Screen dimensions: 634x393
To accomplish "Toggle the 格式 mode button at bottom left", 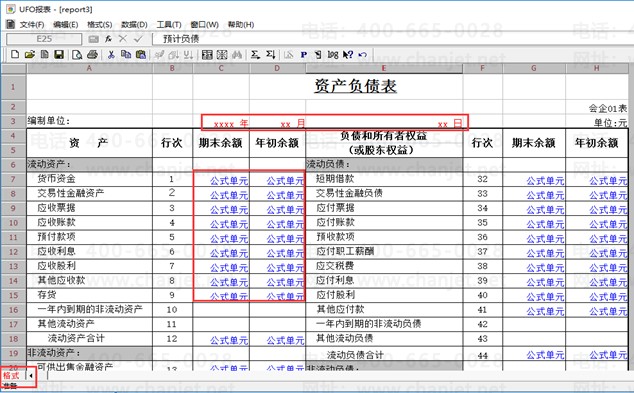I will tap(11, 376).
